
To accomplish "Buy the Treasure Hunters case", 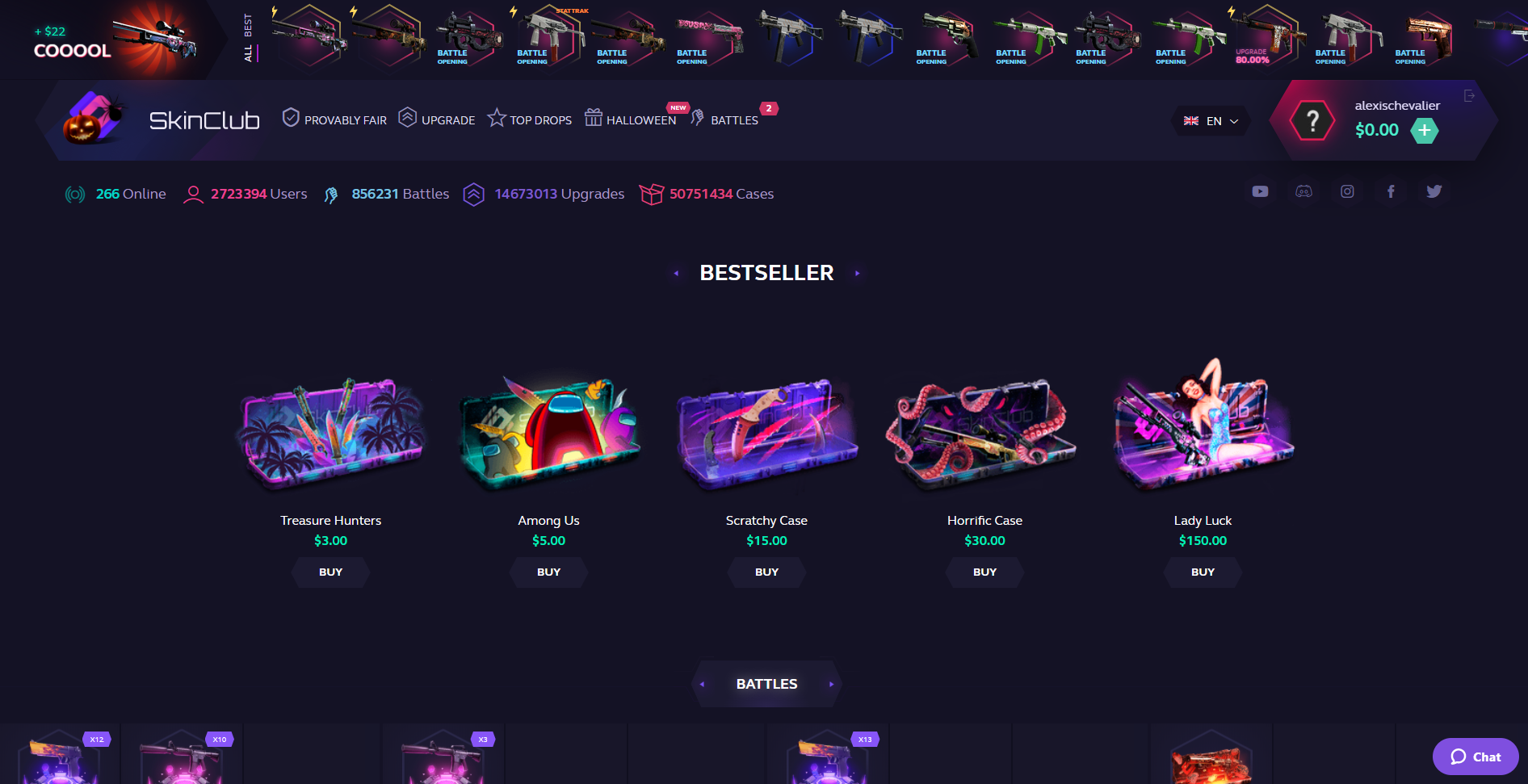I will click(x=330, y=572).
